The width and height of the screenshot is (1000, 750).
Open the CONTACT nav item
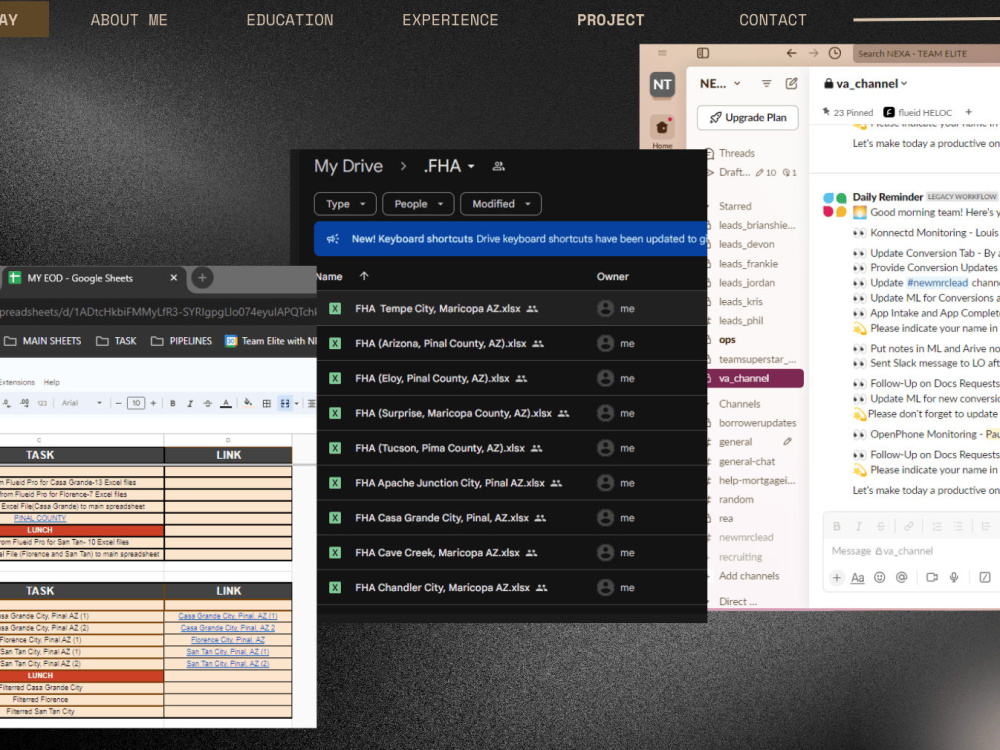[772, 20]
